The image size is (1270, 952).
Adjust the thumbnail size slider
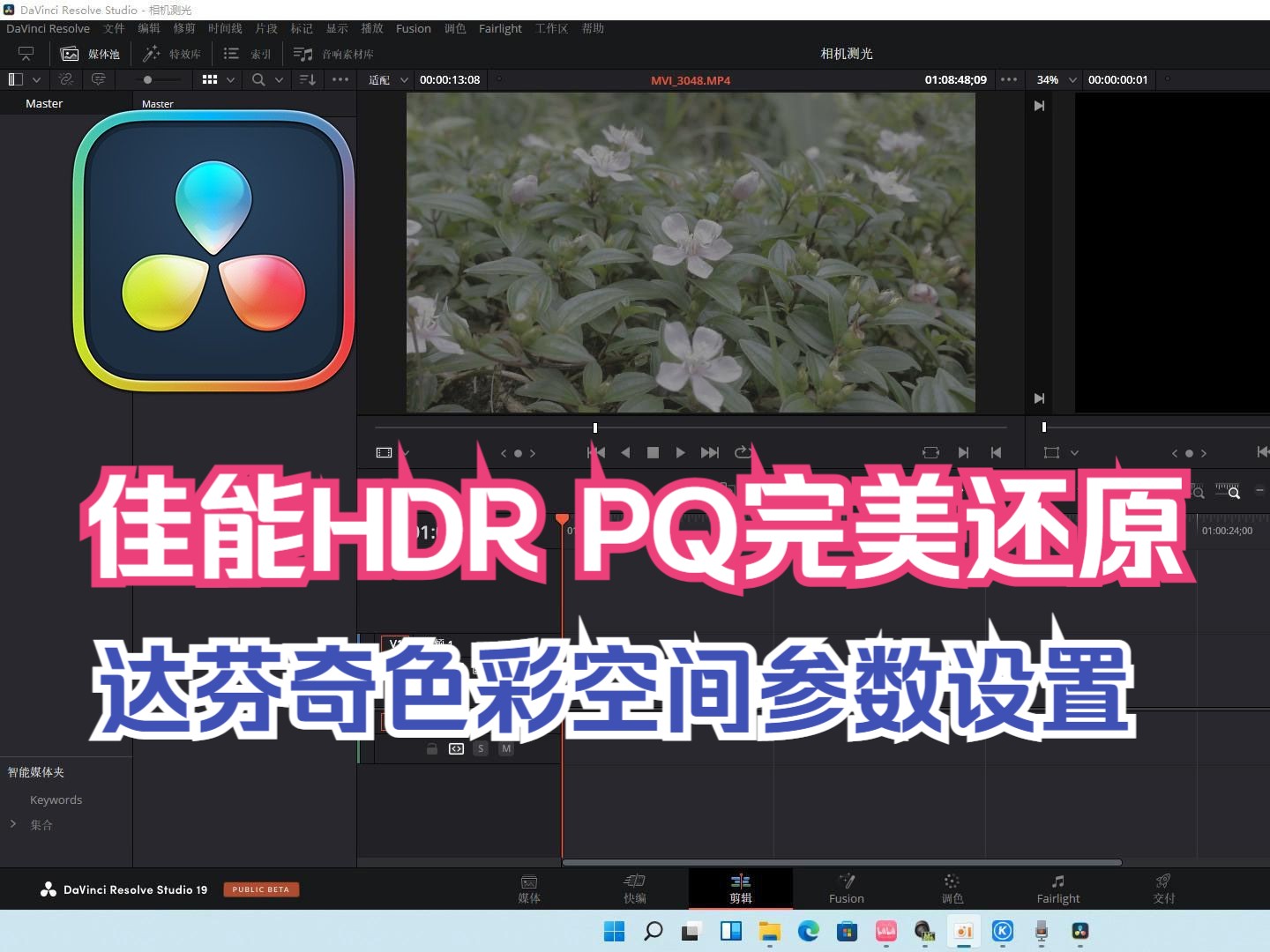point(147,79)
